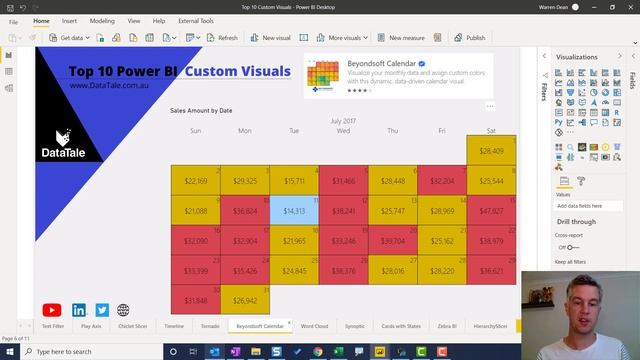640x360 pixels.
Task: Expand the Filters pane chevron
Action: 544,56
